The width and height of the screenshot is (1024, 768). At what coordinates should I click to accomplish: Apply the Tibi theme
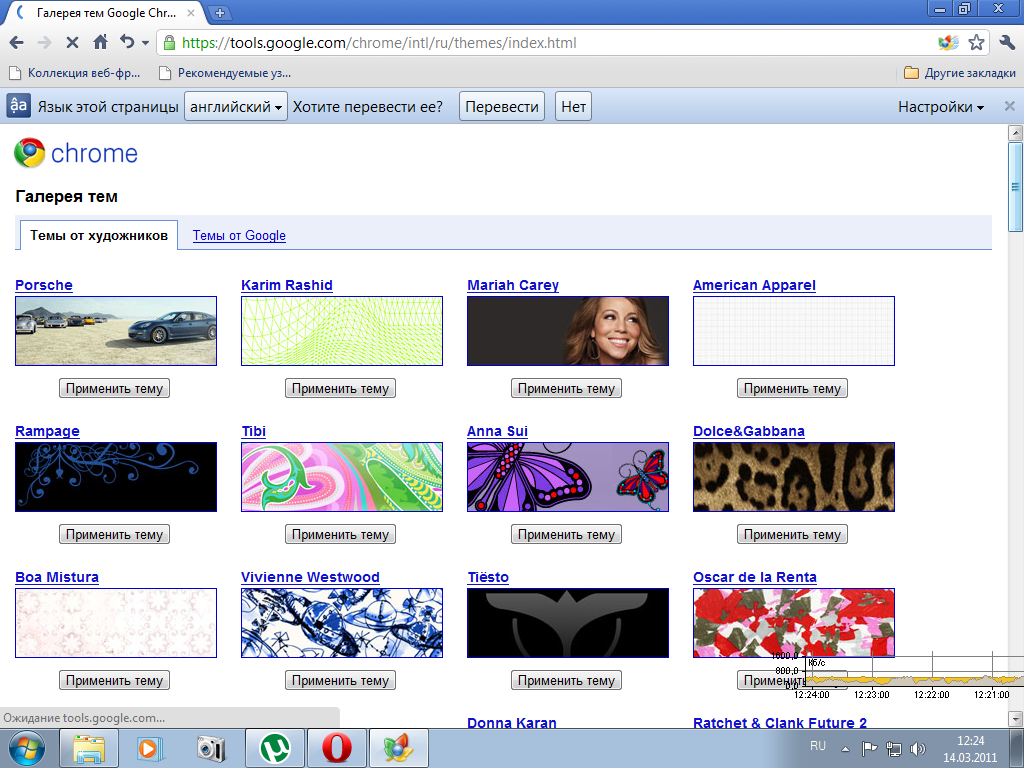[340, 534]
